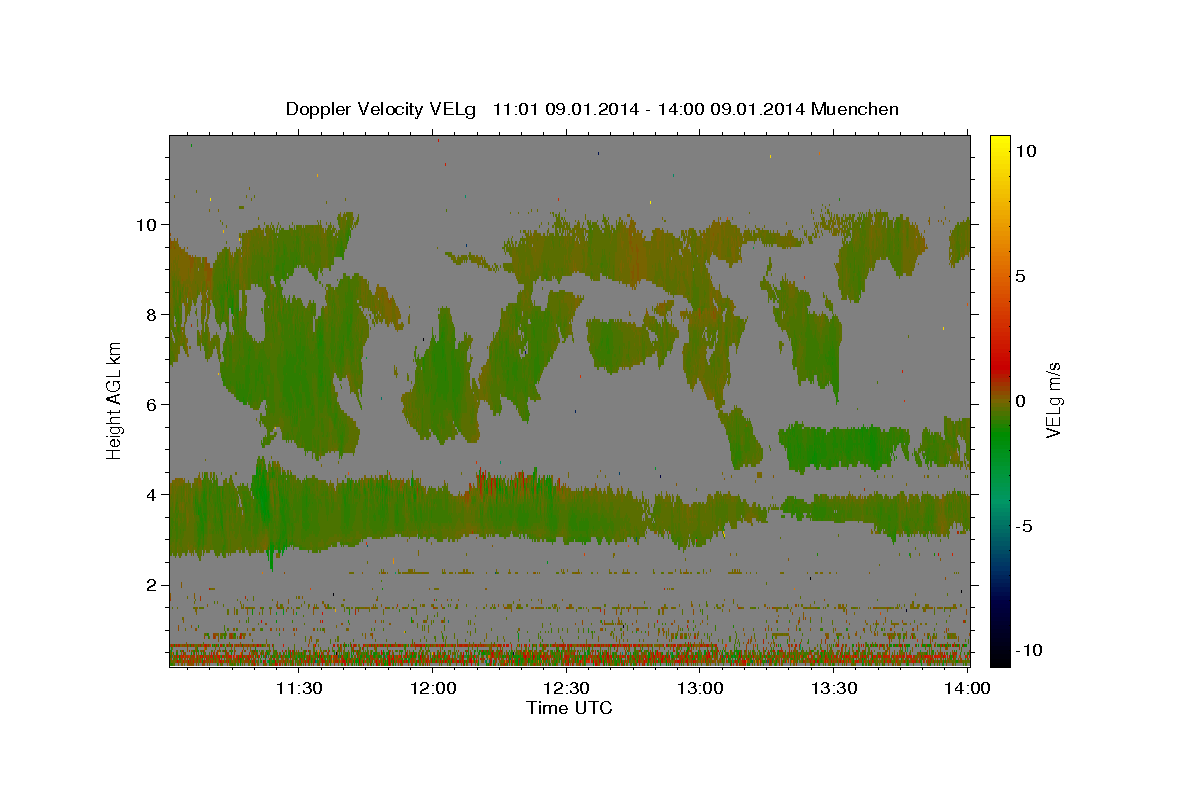The width and height of the screenshot is (1200, 800).
Task: Click the 11:30 time tick label
Action: point(298,688)
